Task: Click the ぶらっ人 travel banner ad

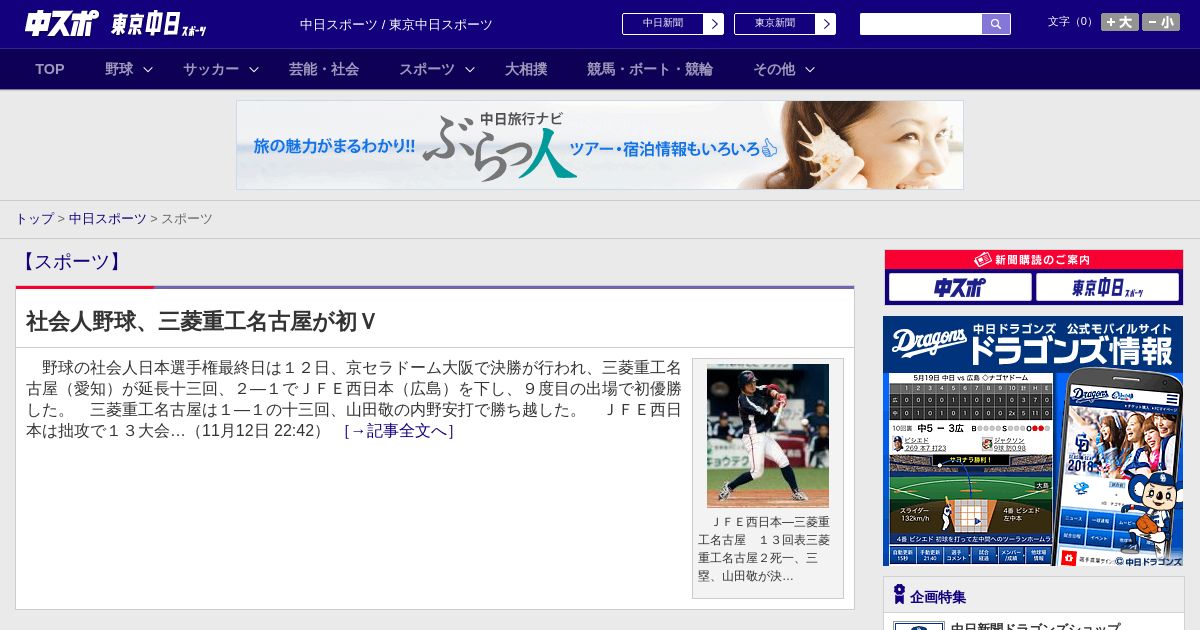Action: [x=600, y=145]
